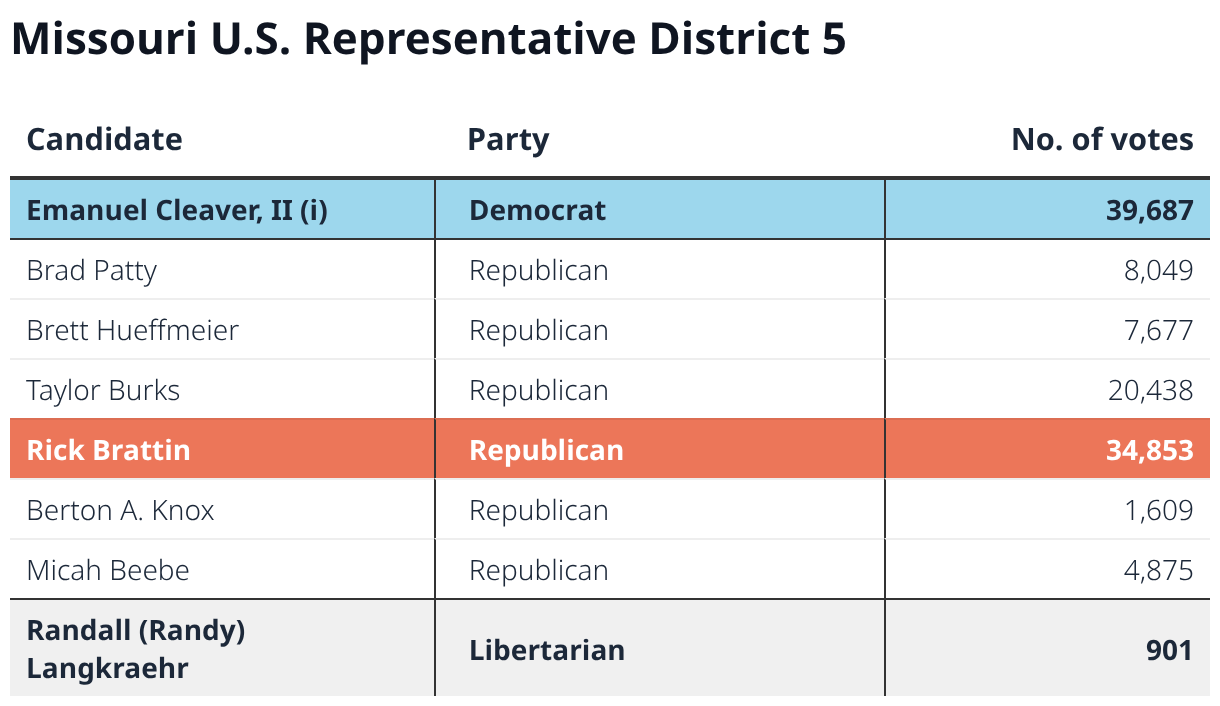Select the Brad Patty candidate name
The height and width of the screenshot is (706, 1220).
(92, 271)
